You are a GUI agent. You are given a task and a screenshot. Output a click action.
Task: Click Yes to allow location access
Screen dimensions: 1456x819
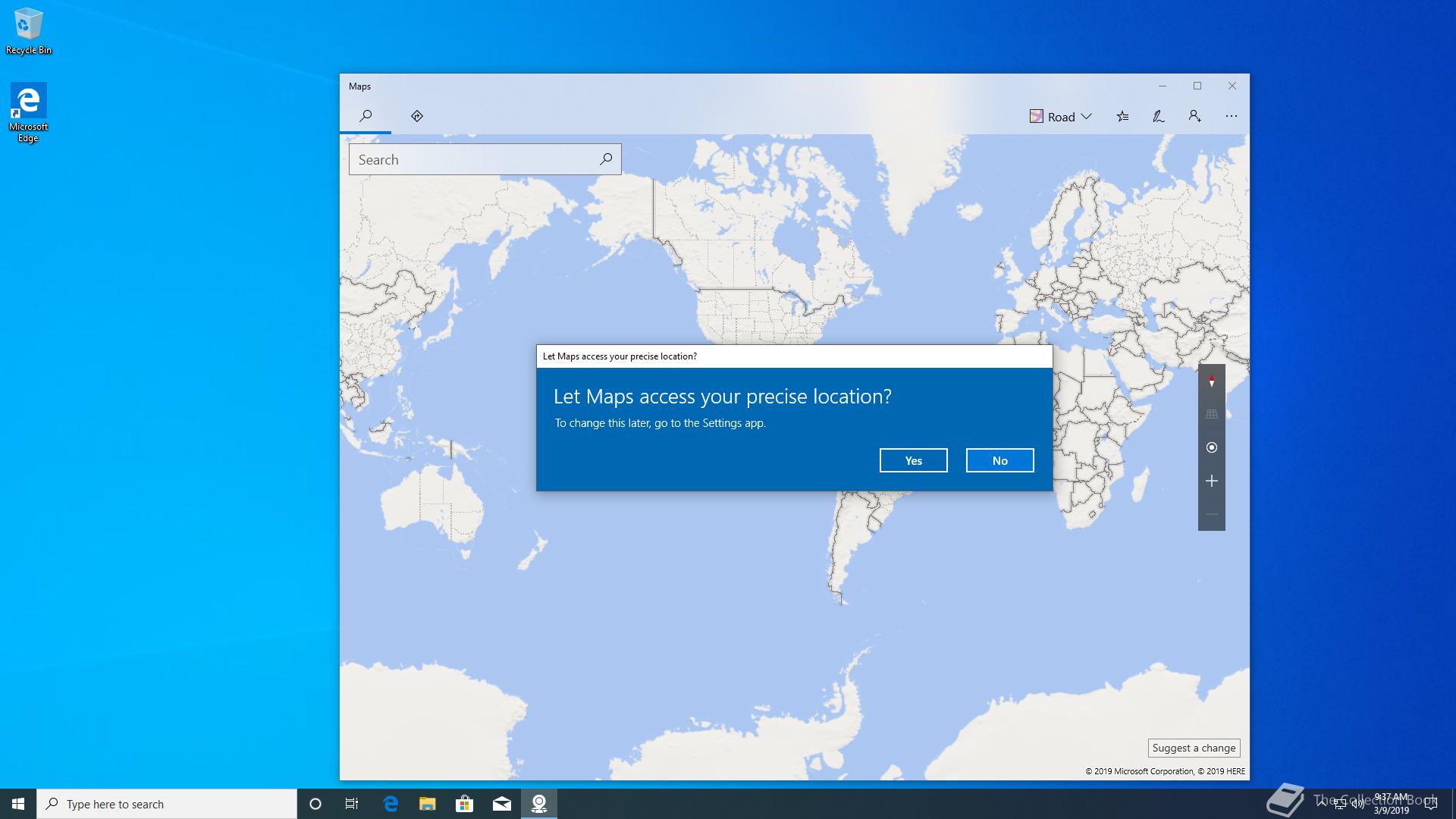(913, 460)
